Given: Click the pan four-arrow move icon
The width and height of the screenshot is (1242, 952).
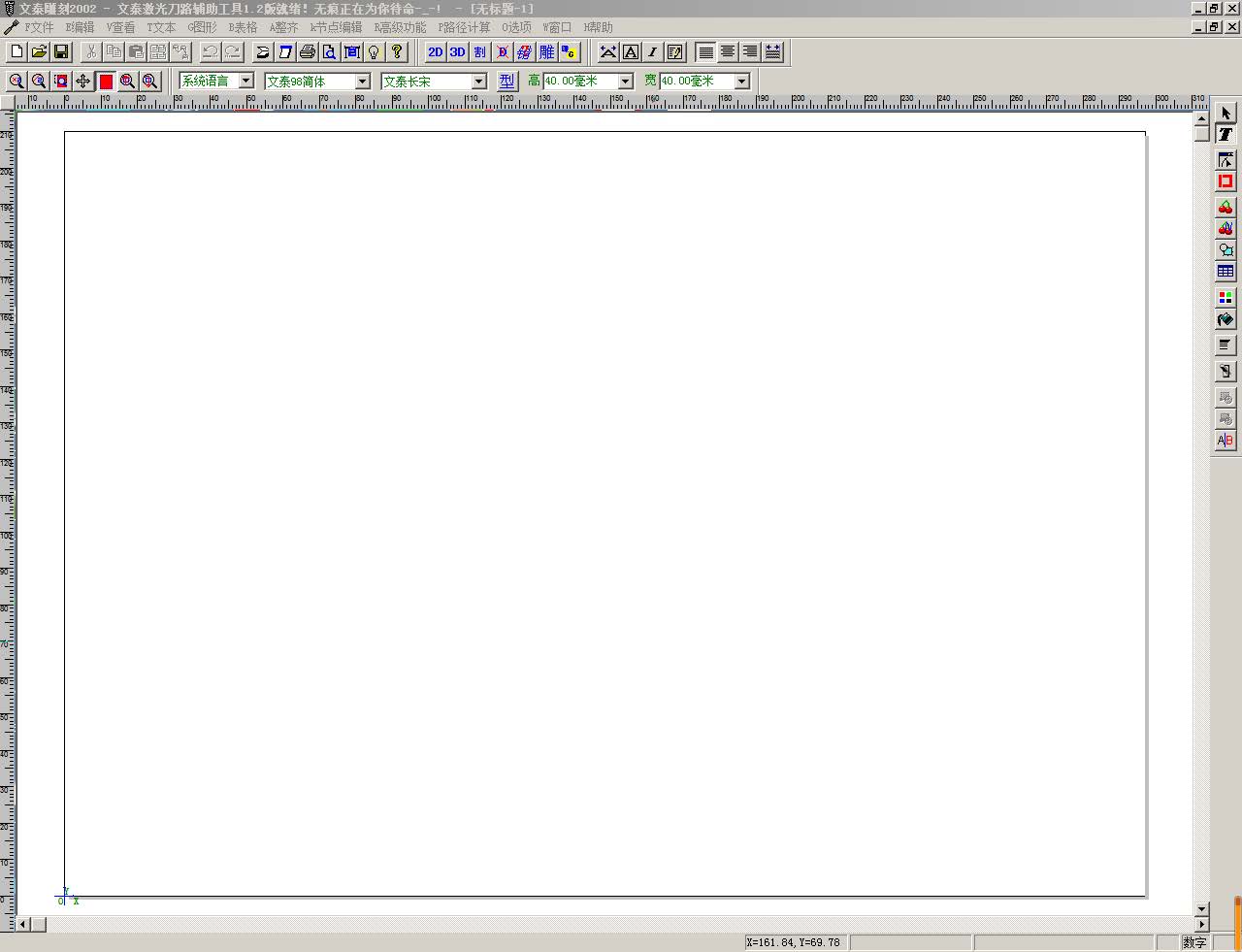Looking at the screenshot, I should point(83,82).
